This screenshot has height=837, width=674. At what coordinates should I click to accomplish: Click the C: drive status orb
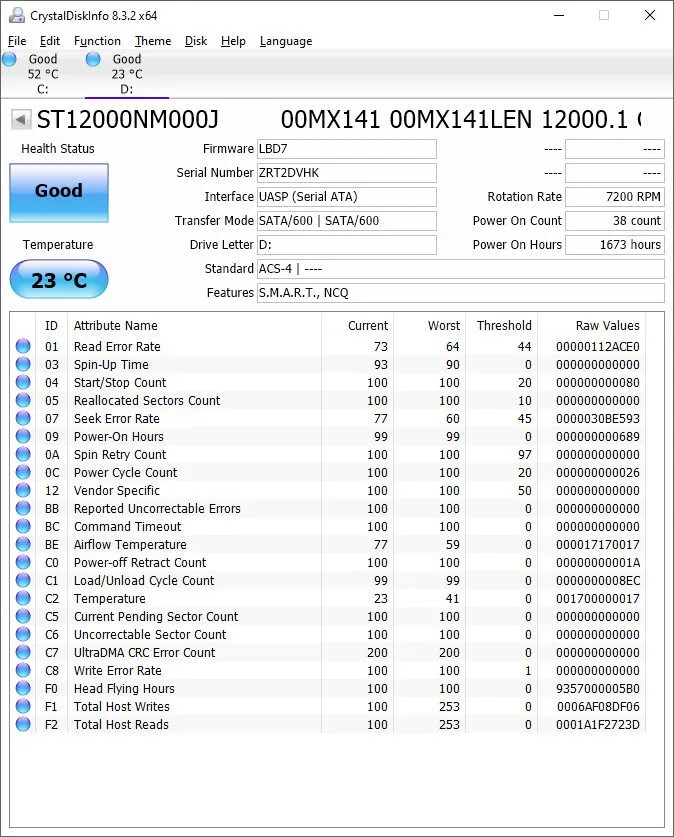pyautogui.click(x=9, y=59)
